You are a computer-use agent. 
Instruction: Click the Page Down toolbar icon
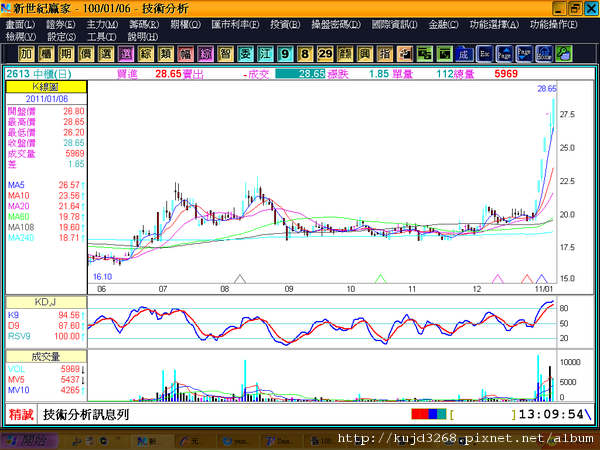click(x=524, y=54)
